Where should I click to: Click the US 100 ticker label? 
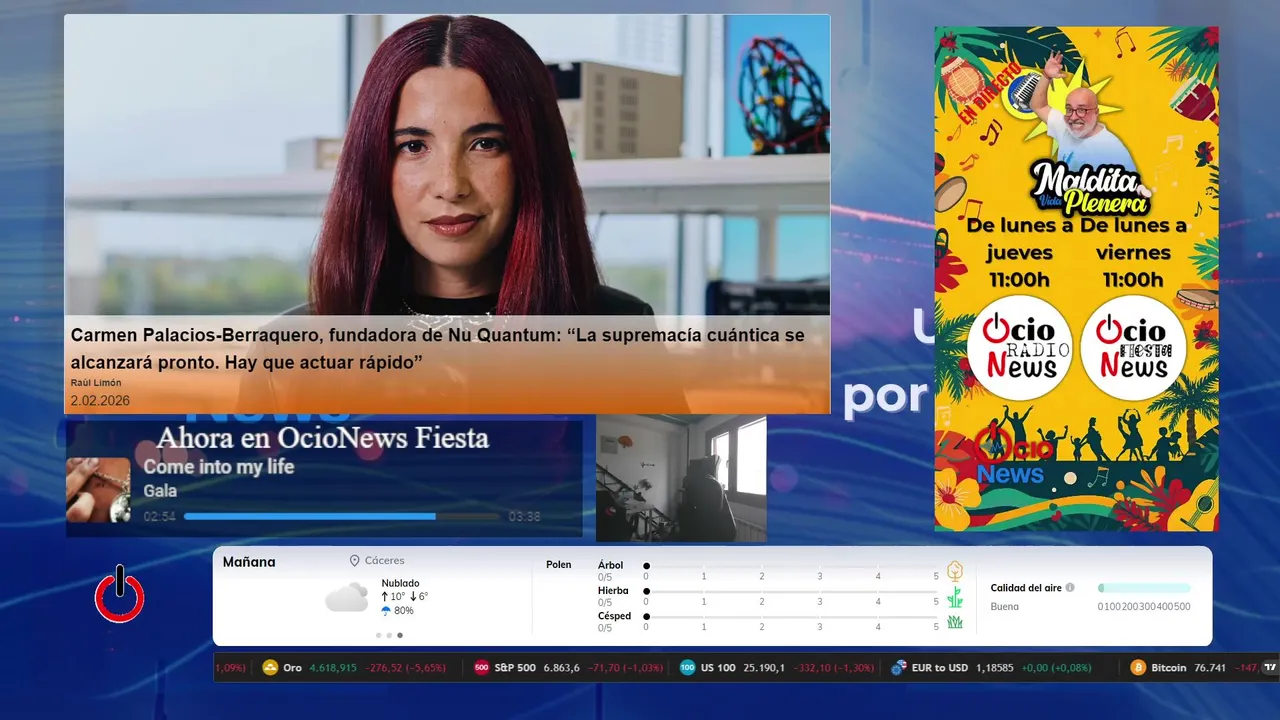click(718, 667)
